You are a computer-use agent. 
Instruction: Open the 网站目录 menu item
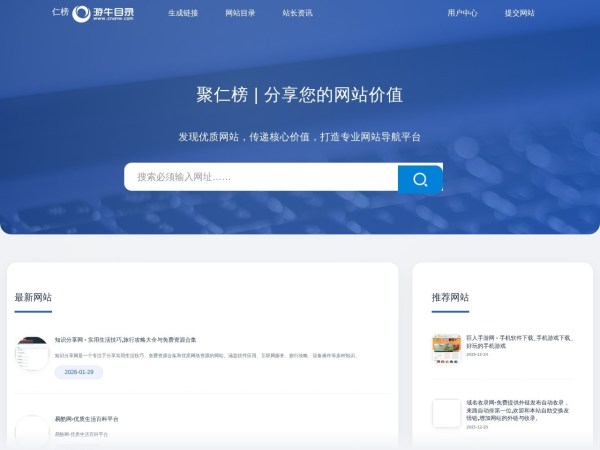(240, 13)
